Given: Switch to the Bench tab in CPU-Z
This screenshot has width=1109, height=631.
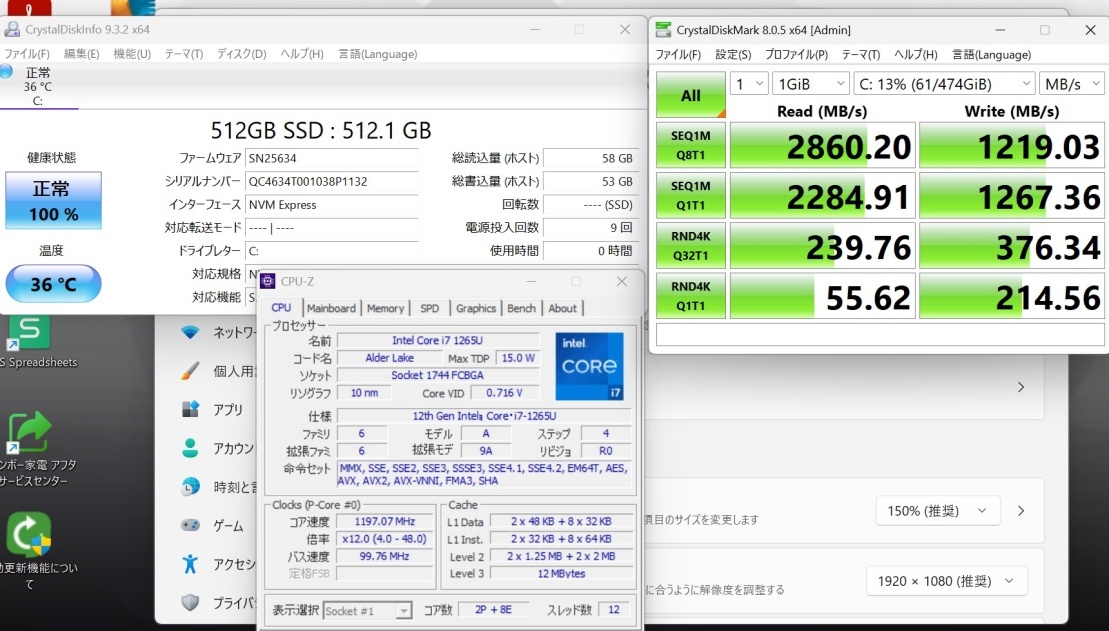Looking at the screenshot, I should click(521, 308).
